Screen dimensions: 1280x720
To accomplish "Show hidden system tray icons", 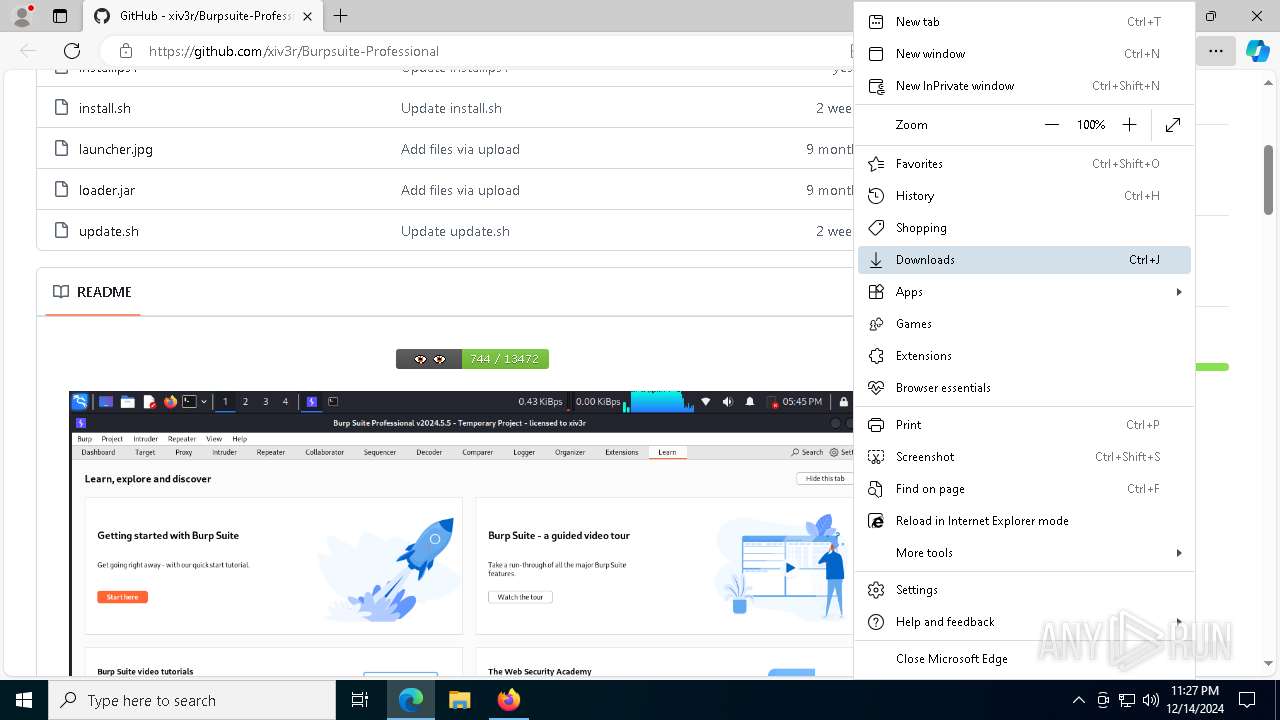I will (1078, 700).
